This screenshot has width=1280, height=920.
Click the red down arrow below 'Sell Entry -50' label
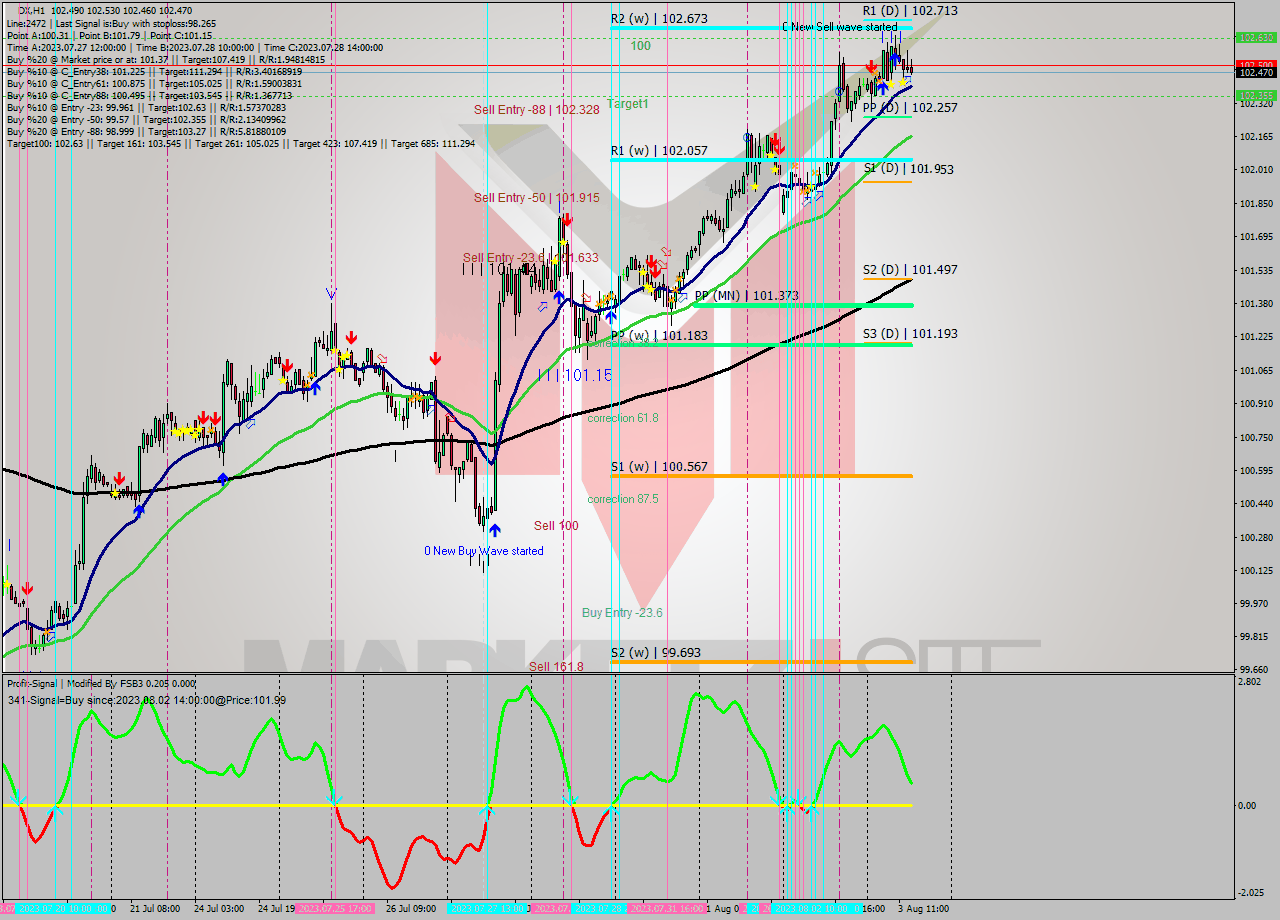[567, 219]
